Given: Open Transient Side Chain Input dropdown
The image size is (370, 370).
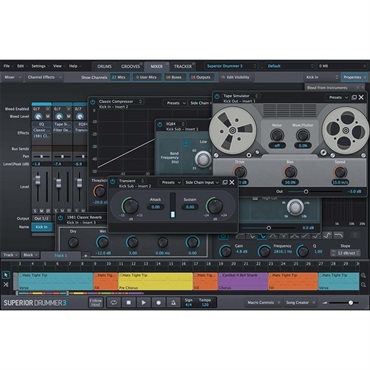Looking at the screenshot, I should 202,182.
